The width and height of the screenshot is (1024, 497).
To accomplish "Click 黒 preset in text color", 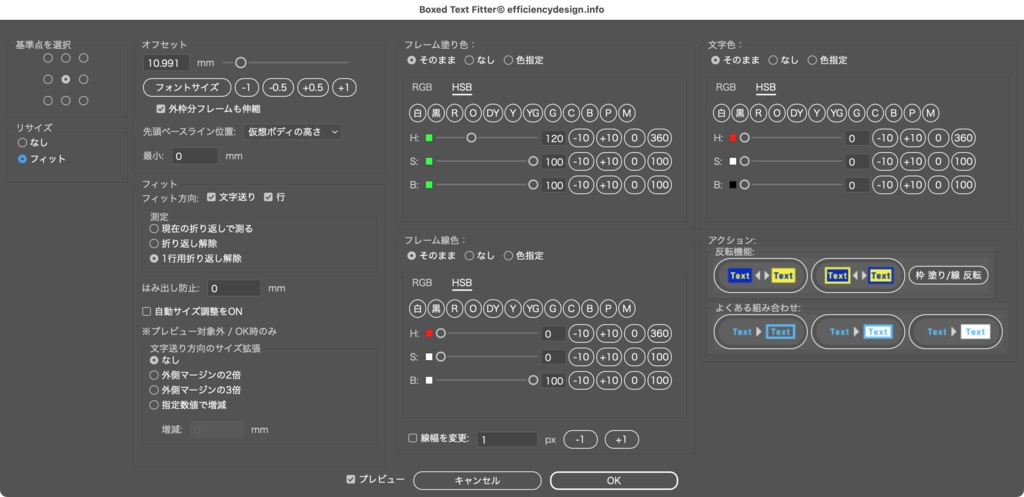I will (740, 114).
